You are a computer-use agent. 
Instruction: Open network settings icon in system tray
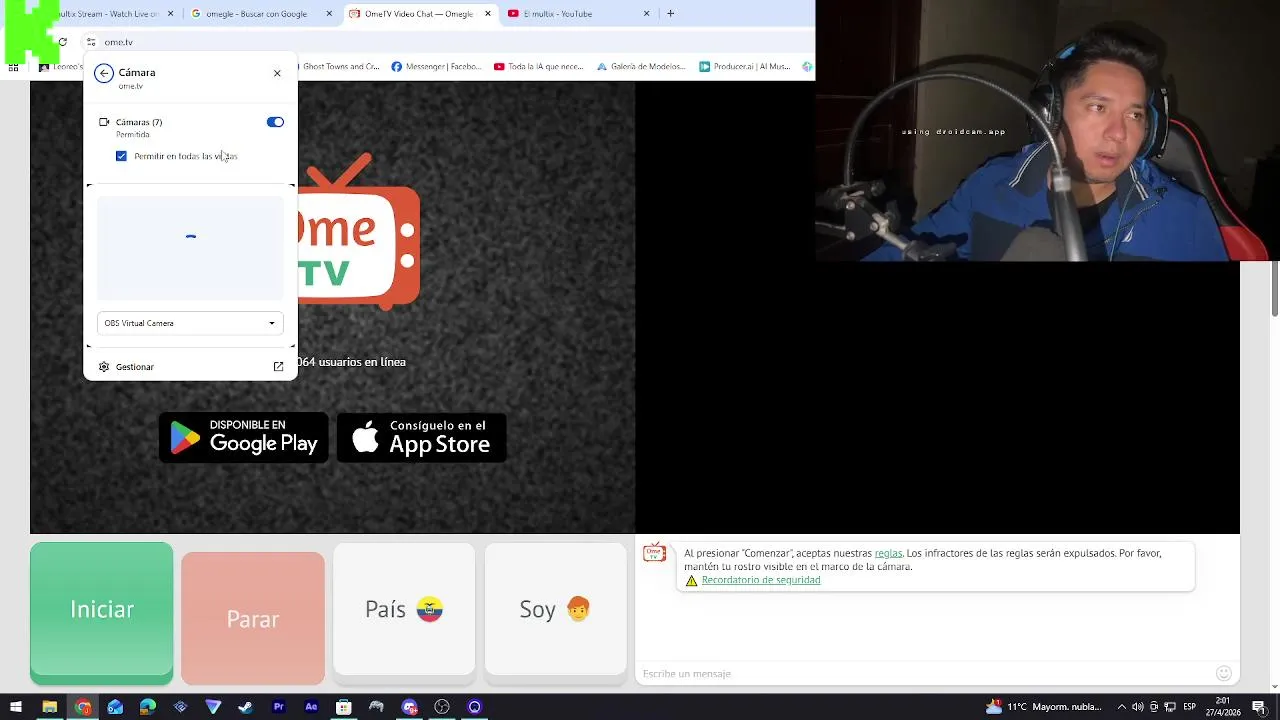pyautogui.click(x=1170, y=707)
